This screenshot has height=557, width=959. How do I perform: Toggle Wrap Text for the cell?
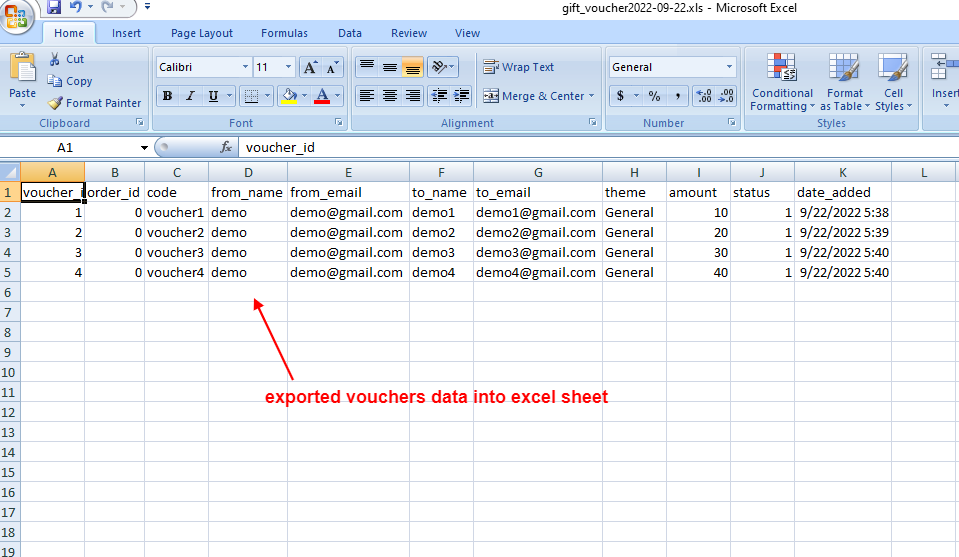pyautogui.click(x=518, y=67)
